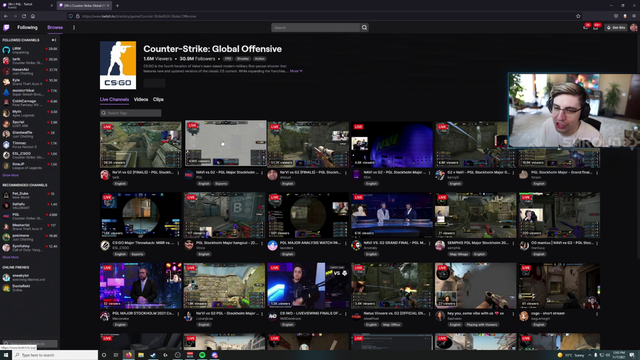Open options for 'cogo - short stream' card
The image size is (640, 360).
(x=597, y=314)
